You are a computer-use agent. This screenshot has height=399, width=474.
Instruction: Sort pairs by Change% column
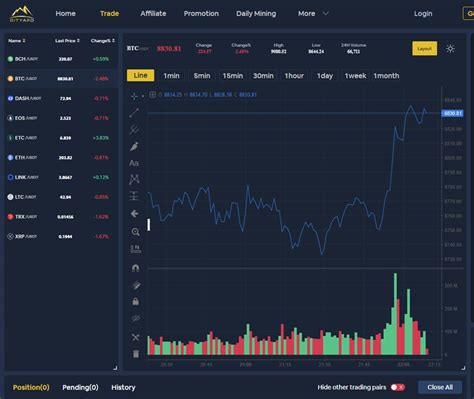click(113, 41)
